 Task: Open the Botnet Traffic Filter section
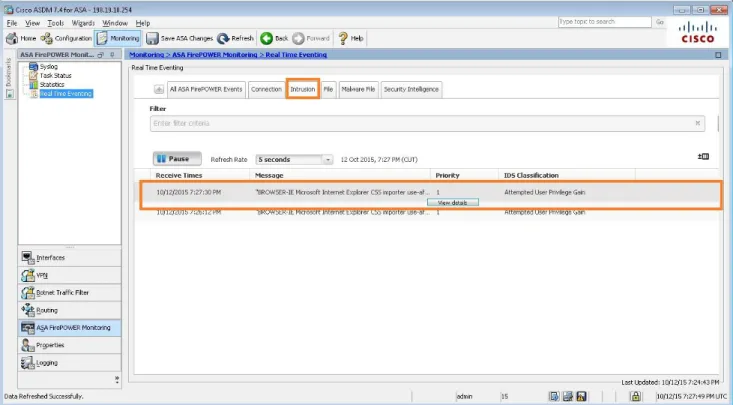point(70,293)
